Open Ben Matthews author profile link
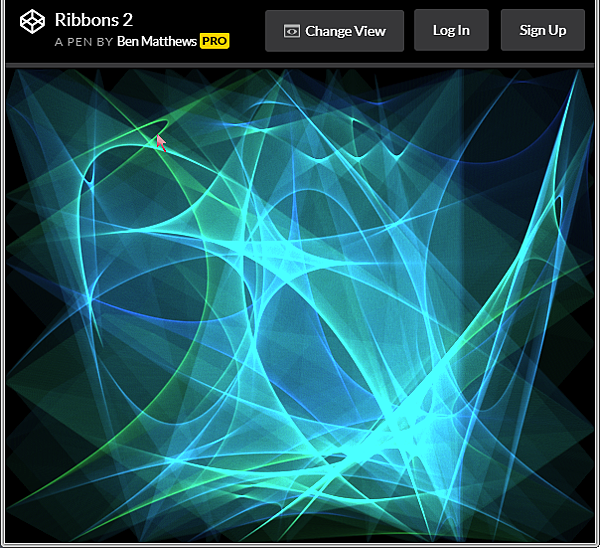The image size is (600, 548). click(x=157, y=41)
